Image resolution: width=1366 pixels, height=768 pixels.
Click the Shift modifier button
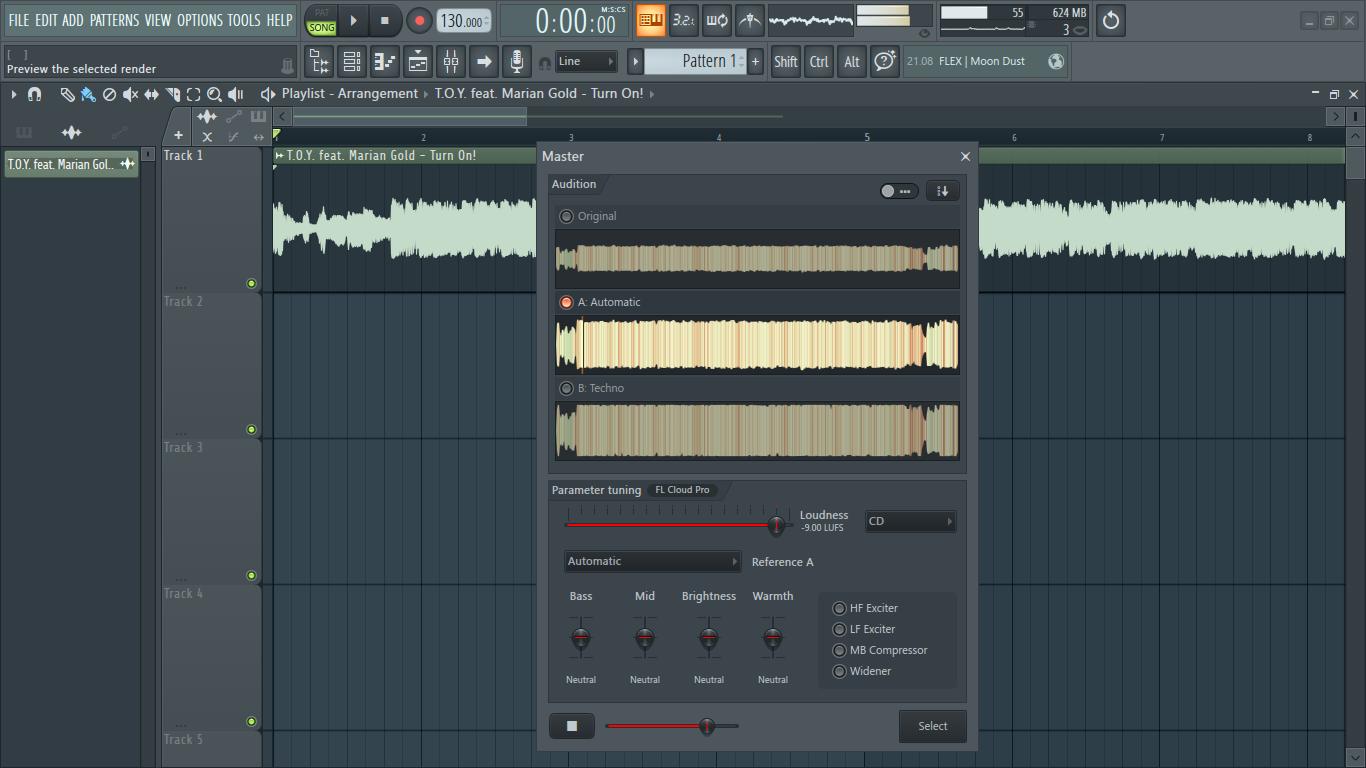(786, 62)
